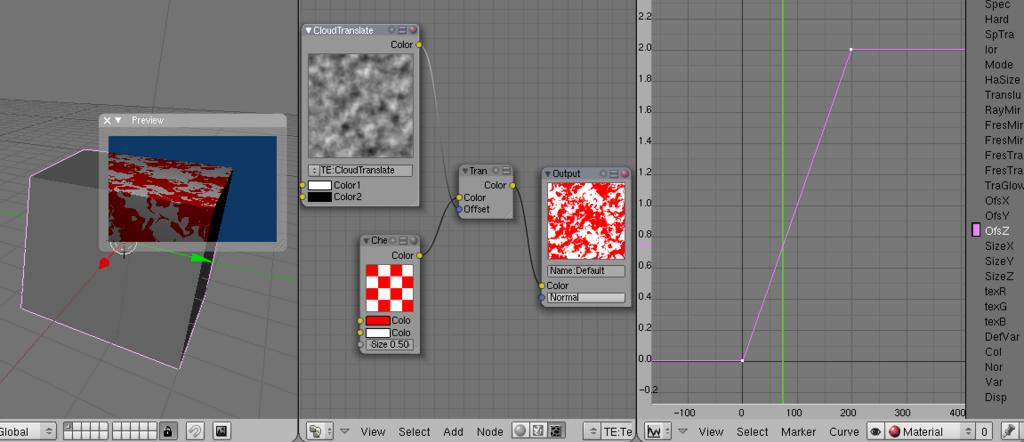
Task: Click the render preview image icon in 3D header
Action: coord(221,431)
